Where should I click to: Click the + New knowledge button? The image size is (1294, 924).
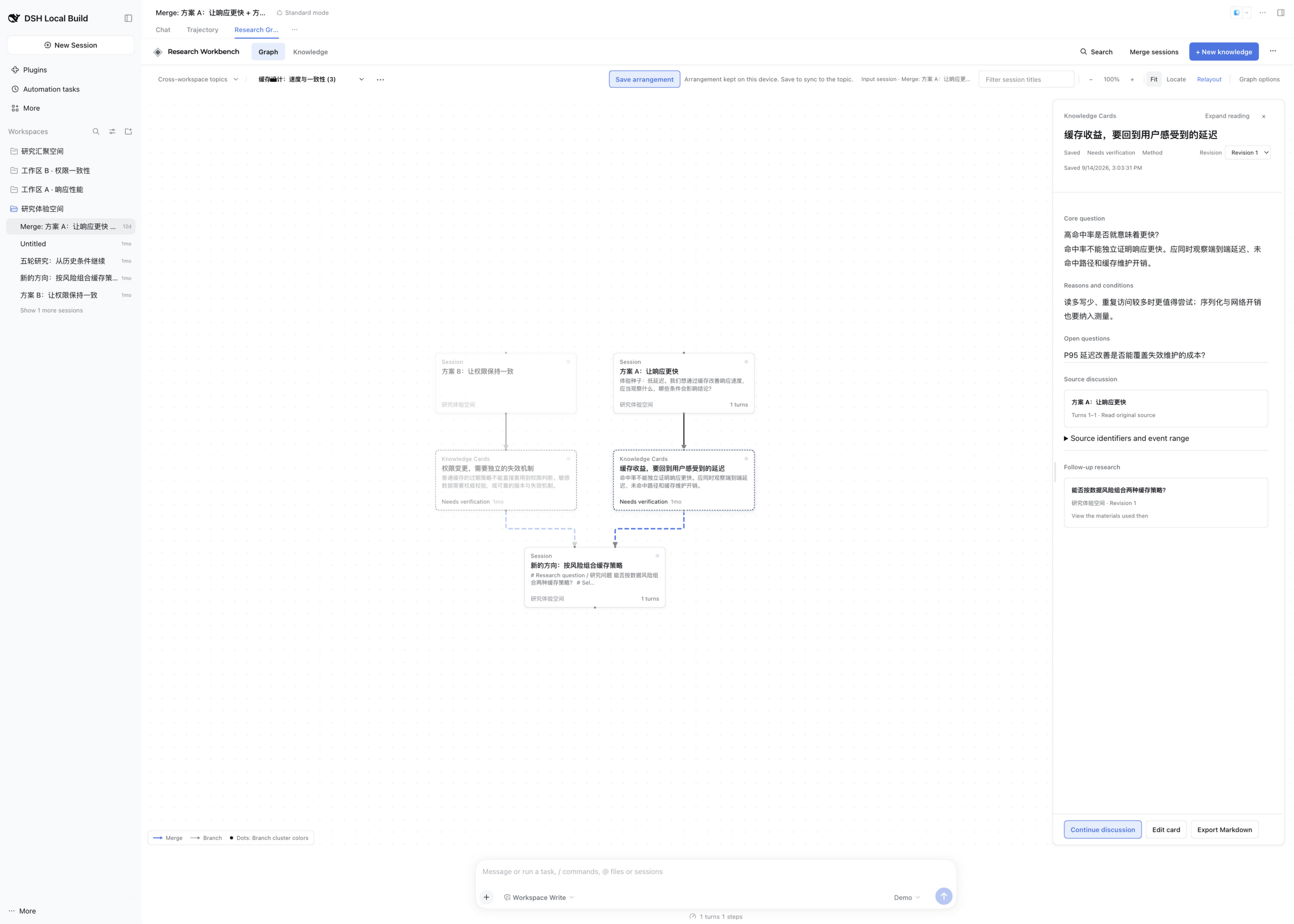pos(1223,52)
